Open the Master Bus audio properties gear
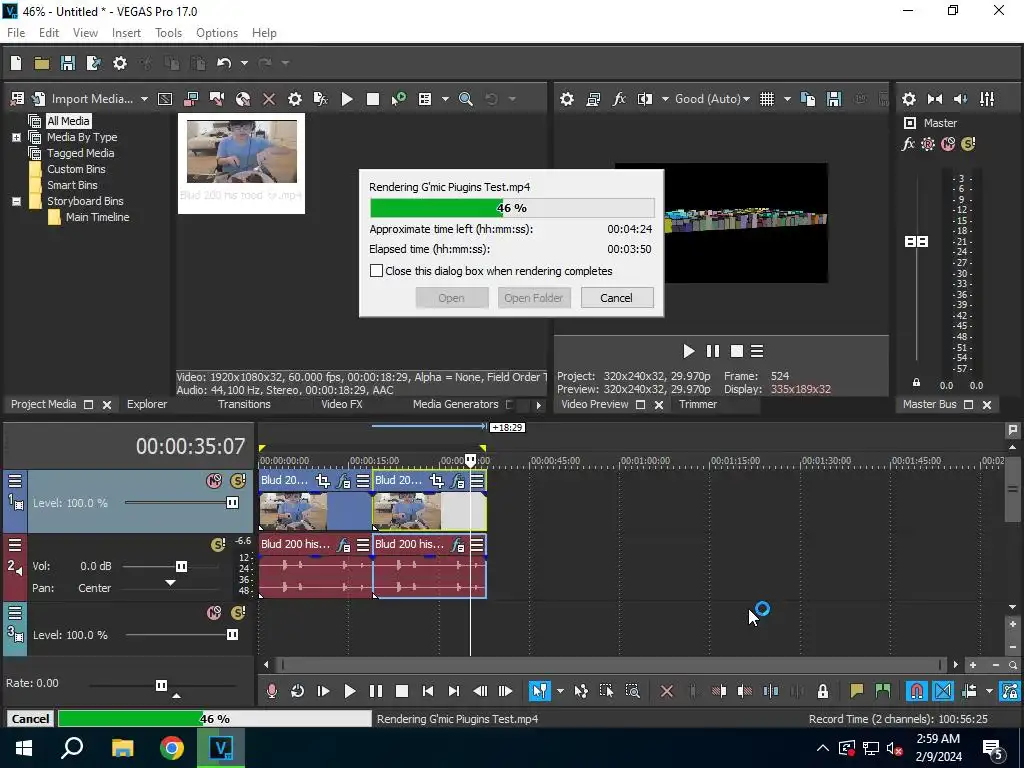Image resolution: width=1024 pixels, height=768 pixels. (908, 99)
